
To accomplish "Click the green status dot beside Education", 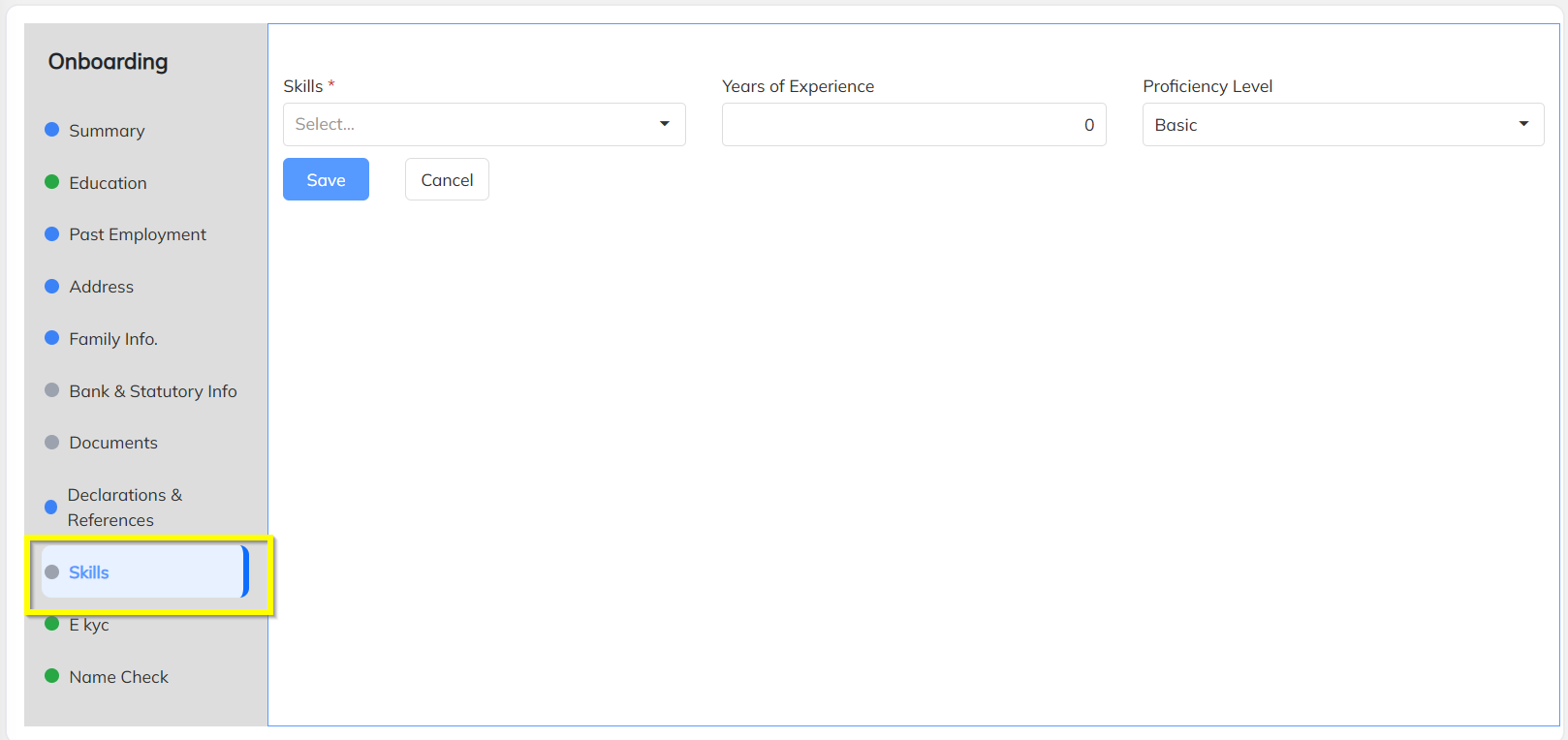I will click(52, 182).
